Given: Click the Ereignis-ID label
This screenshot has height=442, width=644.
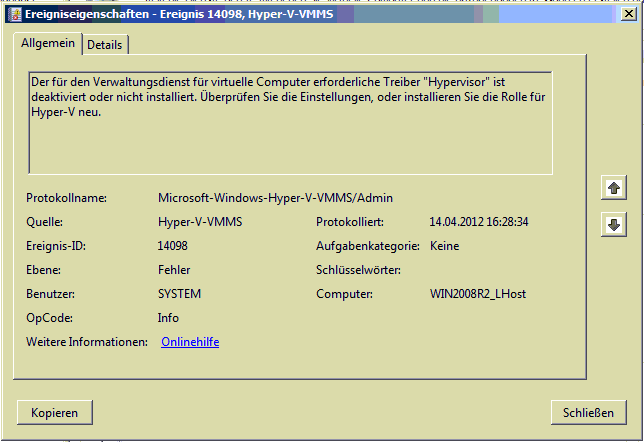Looking at the screenshot, I should [56, 246].
